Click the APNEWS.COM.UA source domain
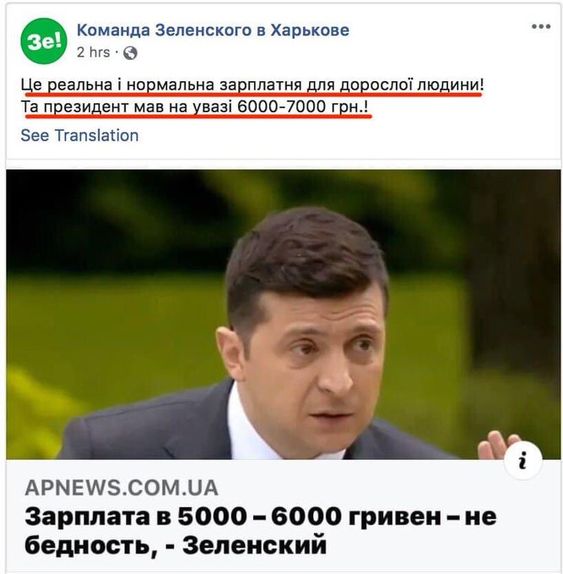This screenshot has height=574, width=563. click(x=122, y=488)
